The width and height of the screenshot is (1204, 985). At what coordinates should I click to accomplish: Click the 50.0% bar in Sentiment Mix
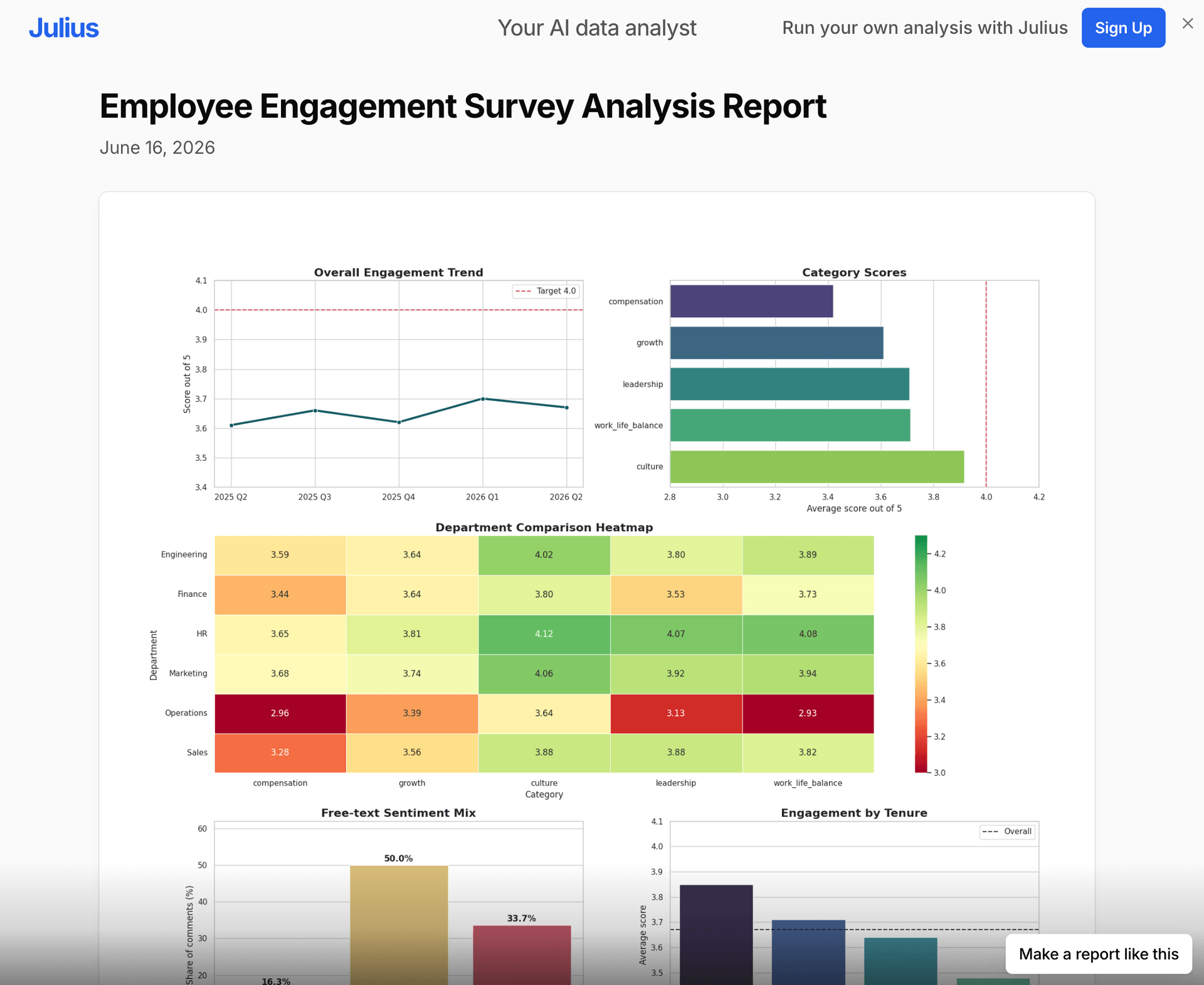399,925
